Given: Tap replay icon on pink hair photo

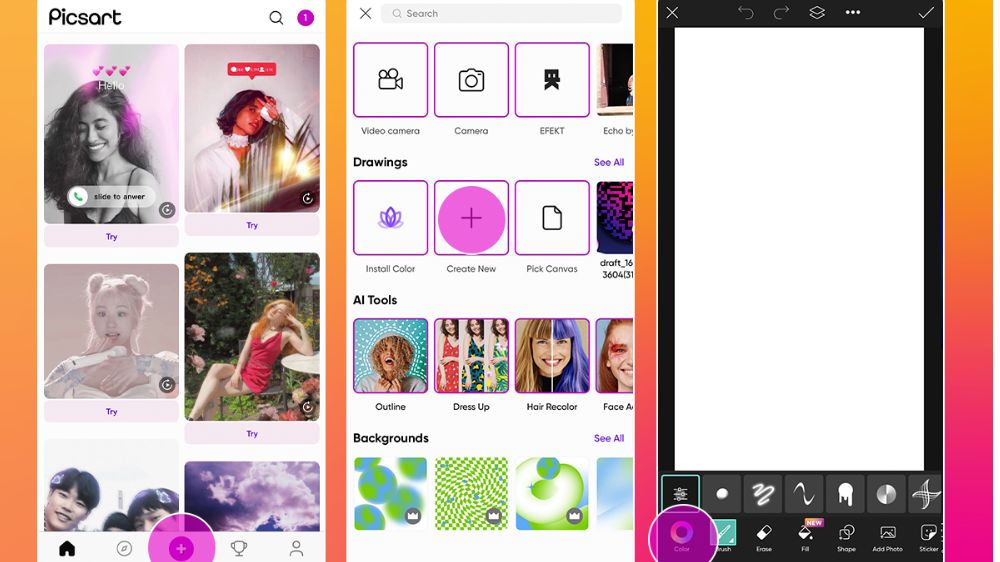Looking at the screenshot, I should (x=167, y=384).
